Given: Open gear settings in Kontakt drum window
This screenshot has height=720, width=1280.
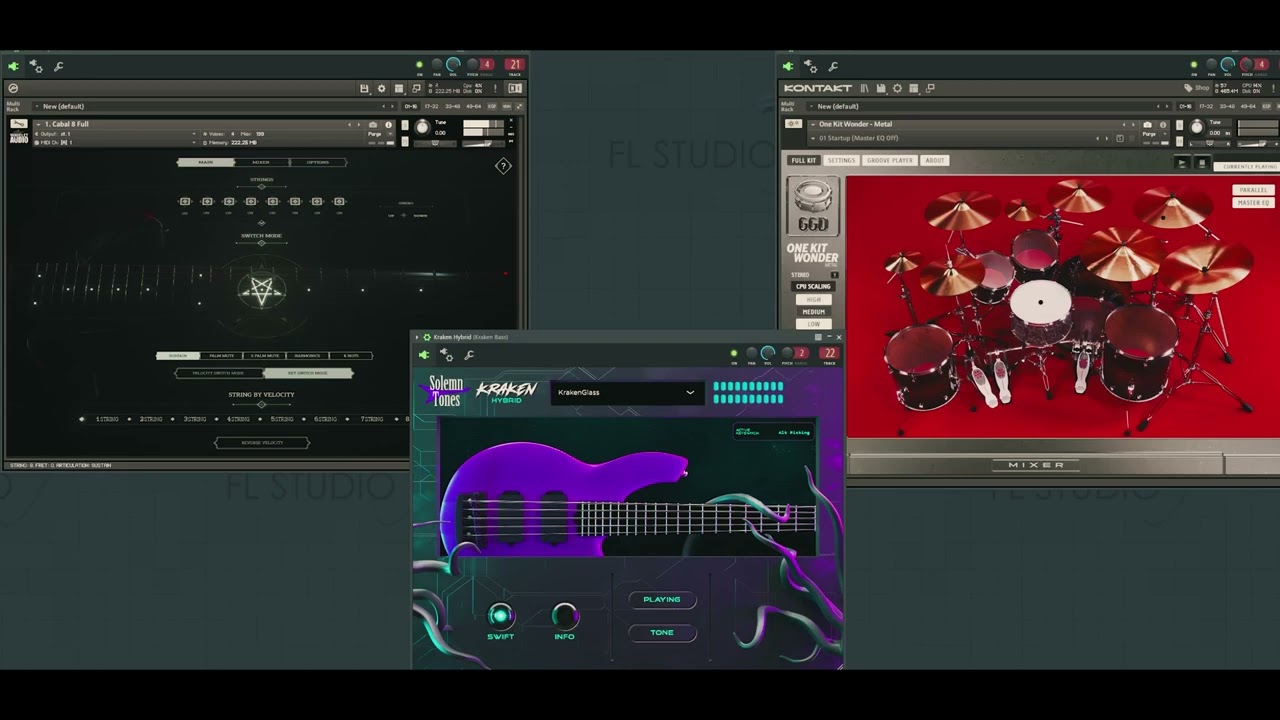Looking at the screenshot, I should tap(897, 88).
